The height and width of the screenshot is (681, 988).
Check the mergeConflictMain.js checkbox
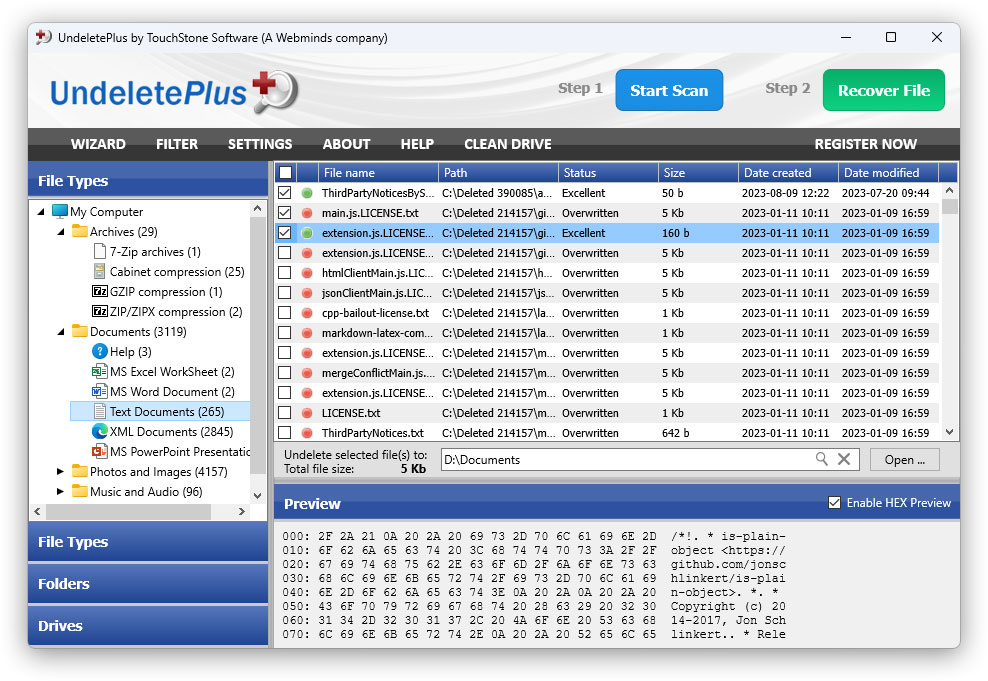(x=285, y=373)
